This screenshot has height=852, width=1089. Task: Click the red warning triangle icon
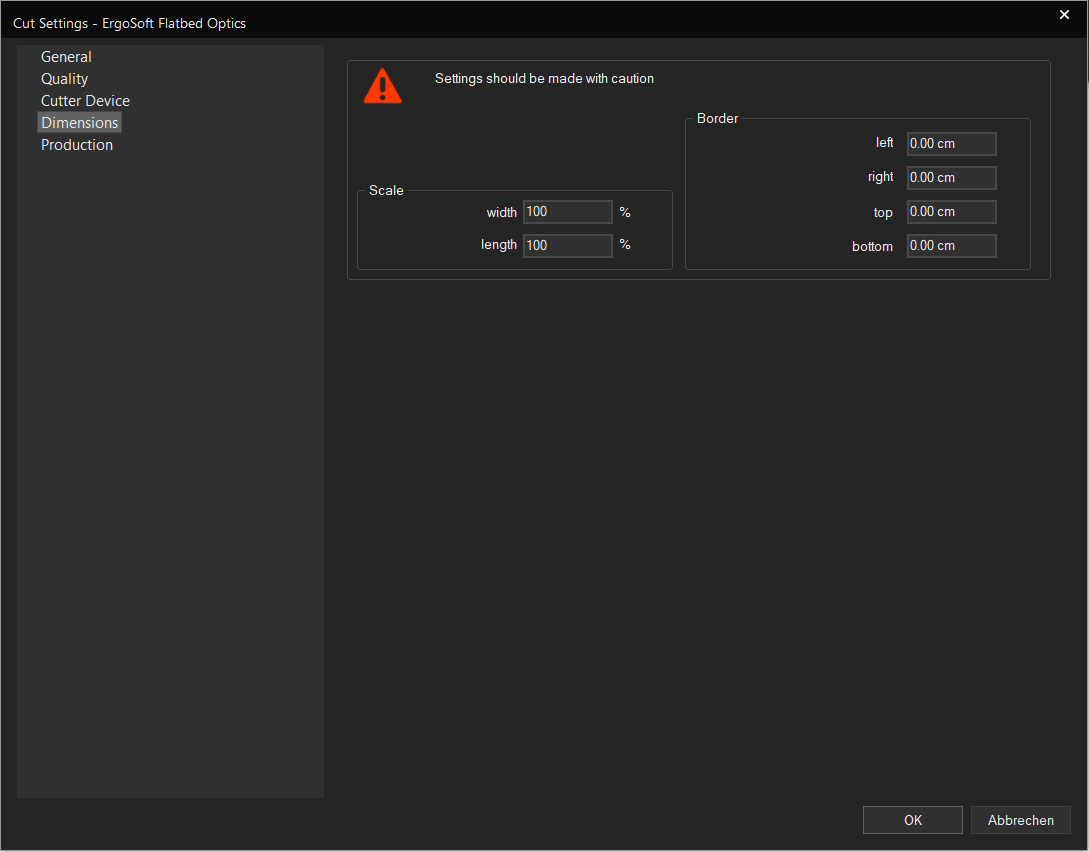click(x=383, y=86)
